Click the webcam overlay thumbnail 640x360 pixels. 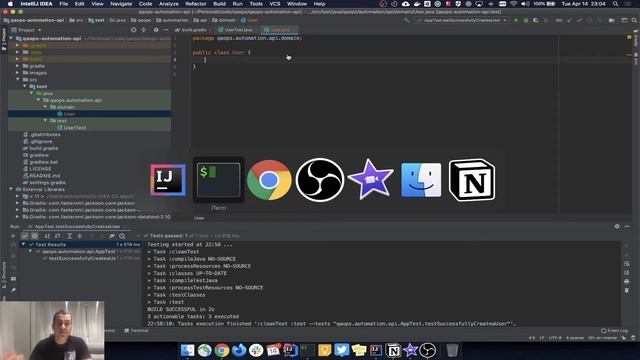[52, 331]
